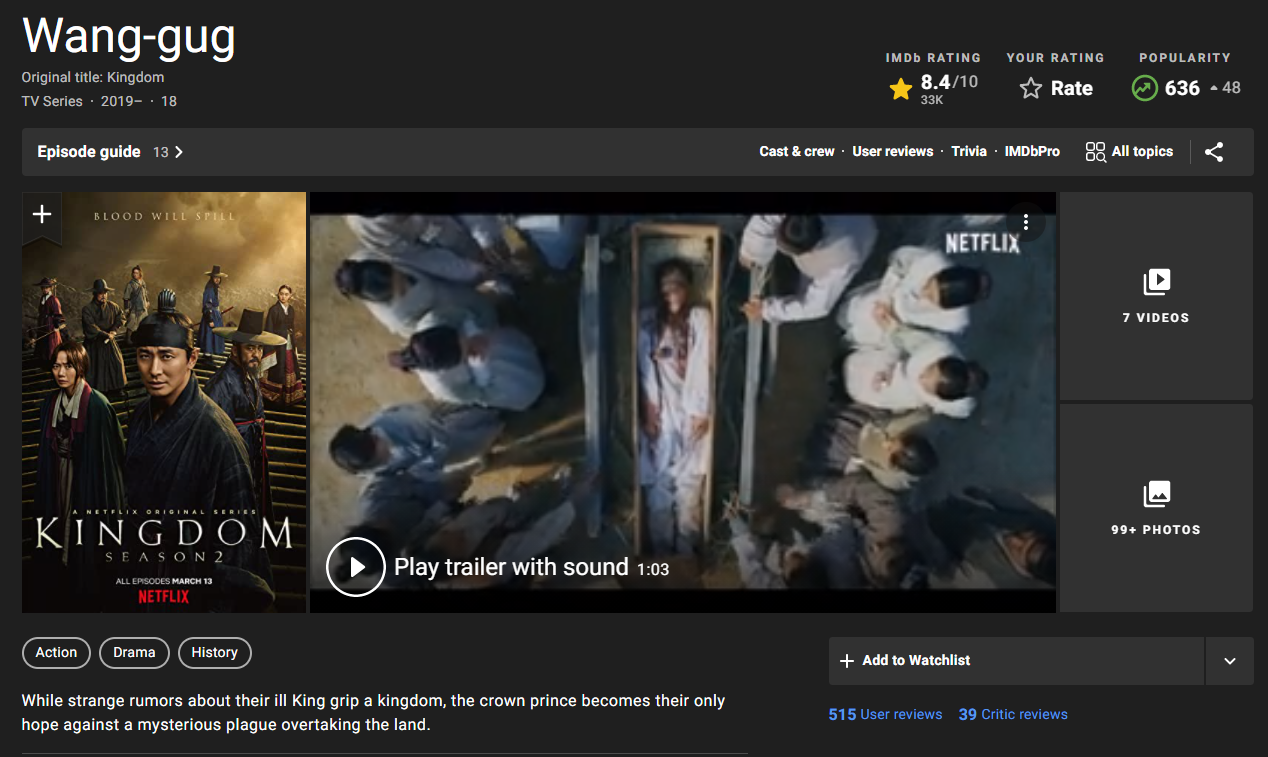The image size is (1268, 757).
Task: Click the trailer duration 1:03
Action: tap(653, 569)
